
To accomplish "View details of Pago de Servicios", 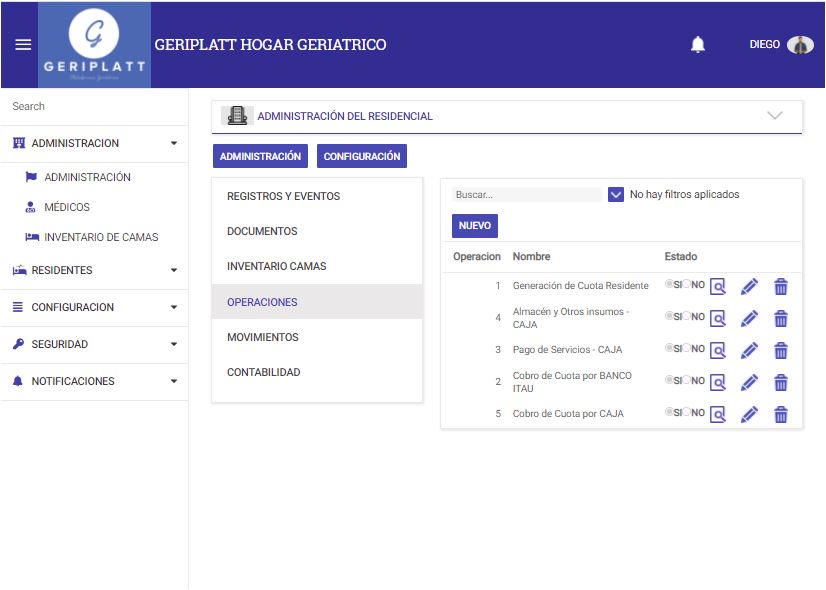I will point(717,350).
